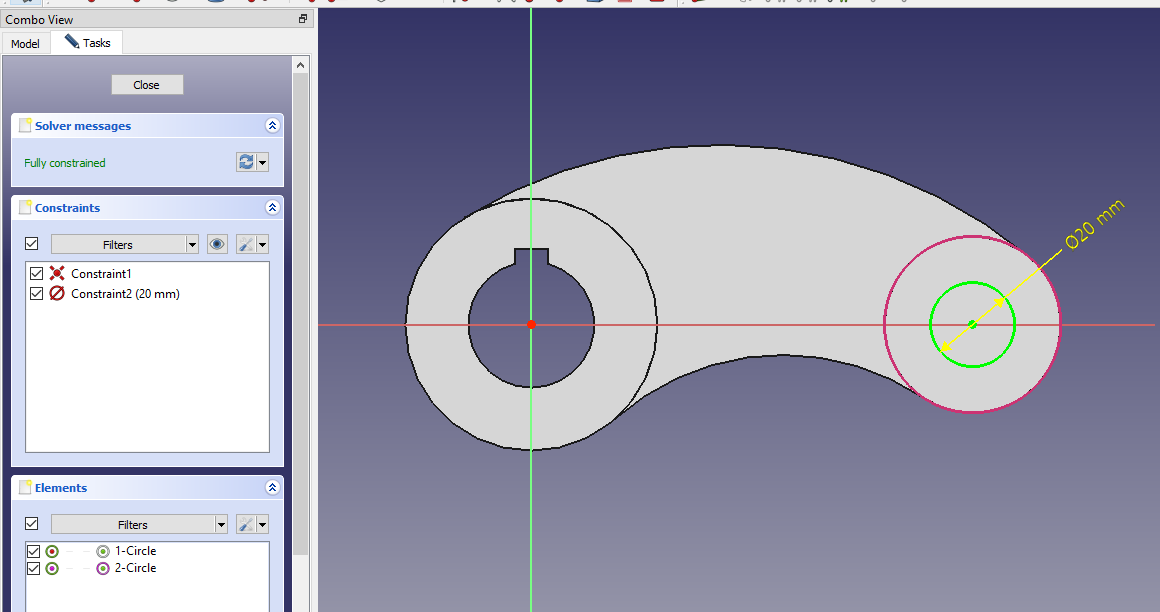This screenshot has height=612, width=1160.
Task: Click the solver refresh icon
Action: click(x=246, y=162)
